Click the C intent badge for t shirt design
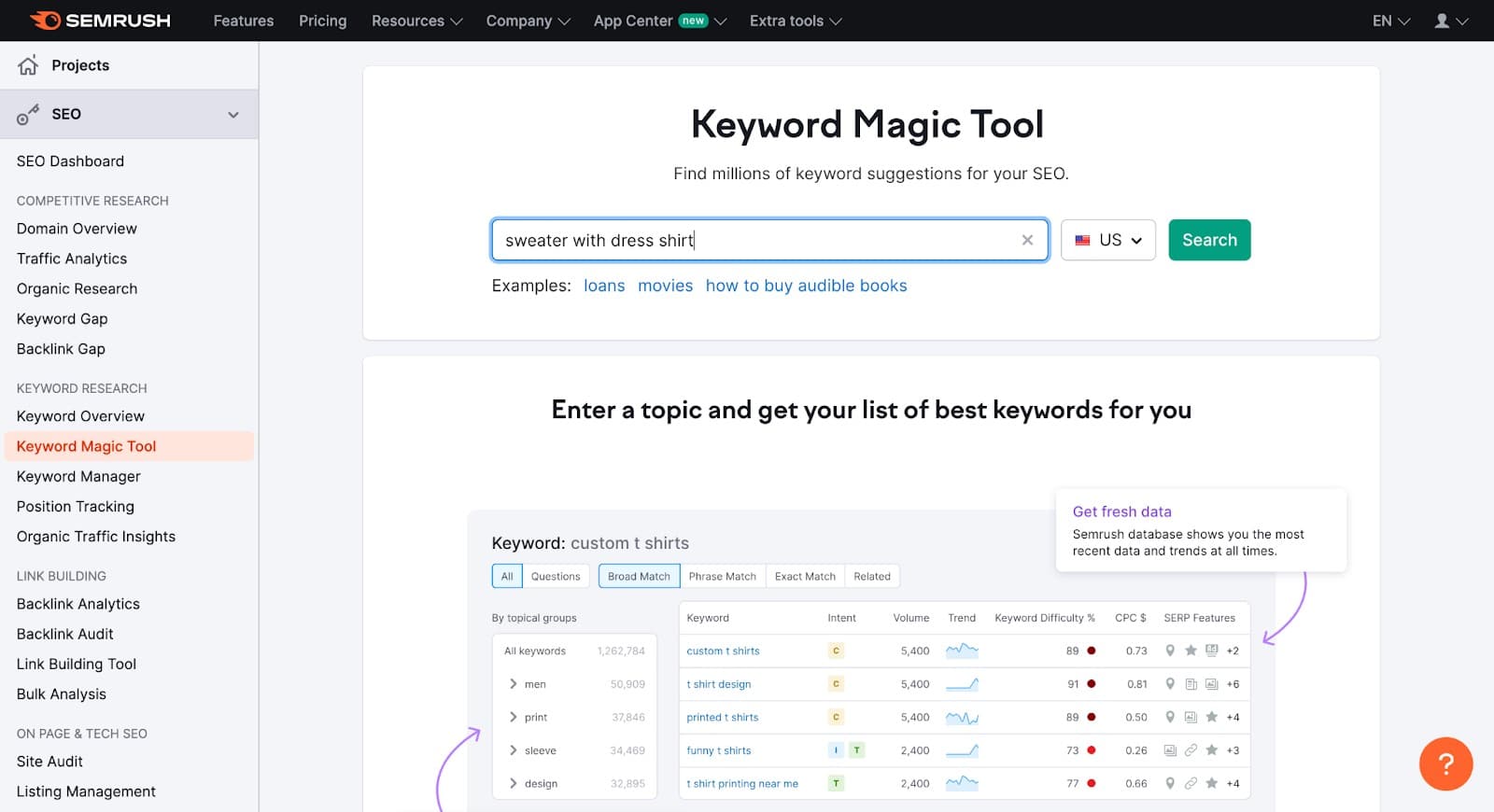The image size is (1494, 812). coord(836,684)
